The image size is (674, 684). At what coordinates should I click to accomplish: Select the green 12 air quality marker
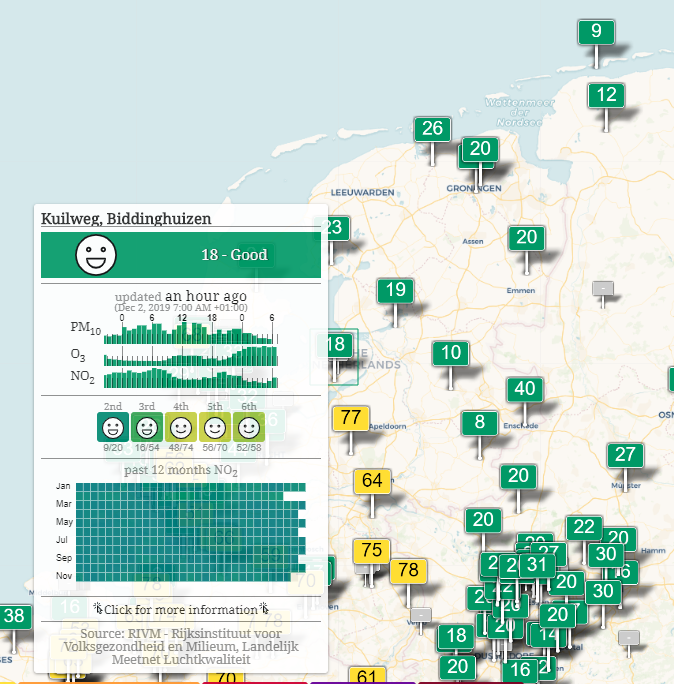coord(606,96)
